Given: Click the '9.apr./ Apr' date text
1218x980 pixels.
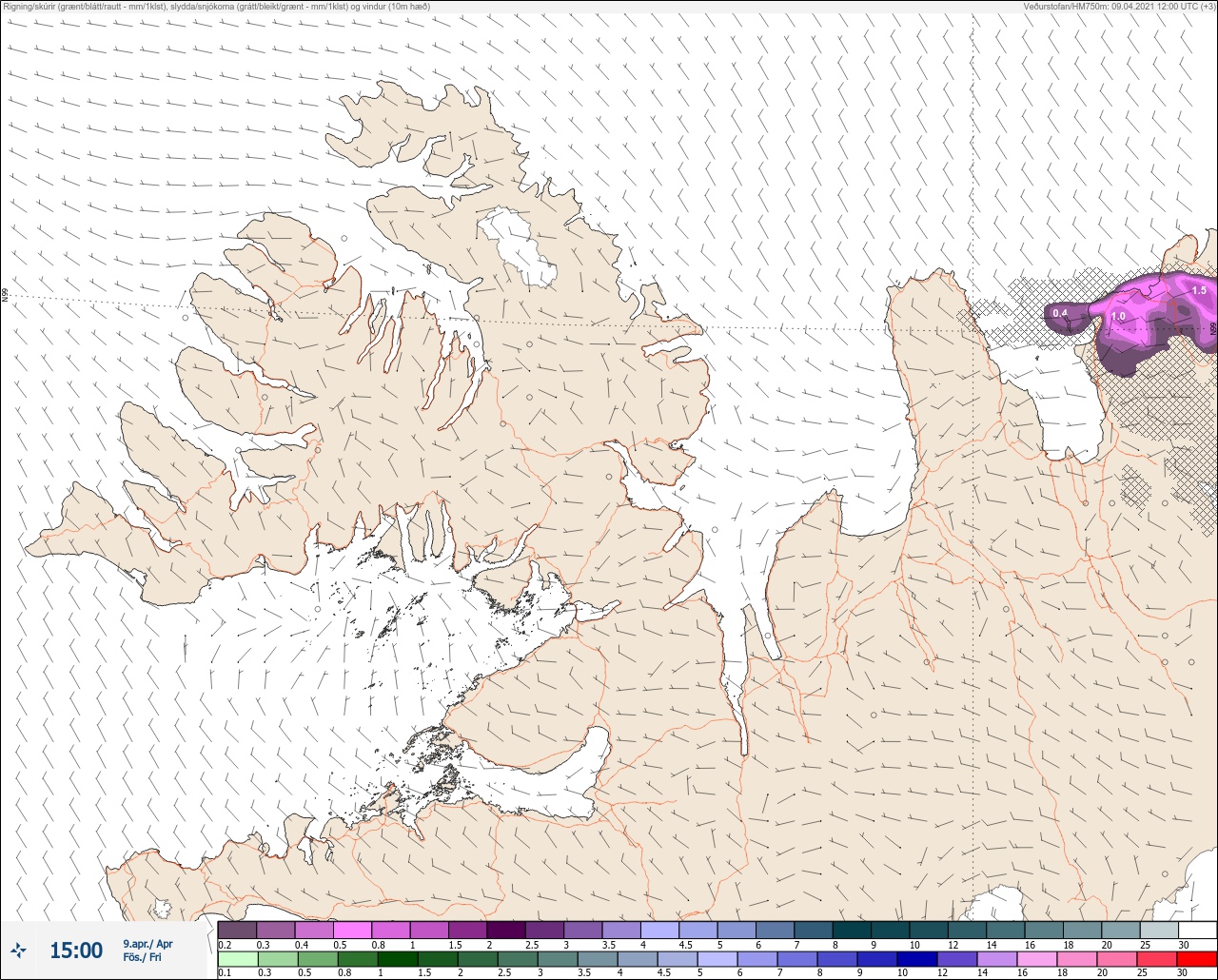Looking at the screenshot, I should click(x=147, y=944).
